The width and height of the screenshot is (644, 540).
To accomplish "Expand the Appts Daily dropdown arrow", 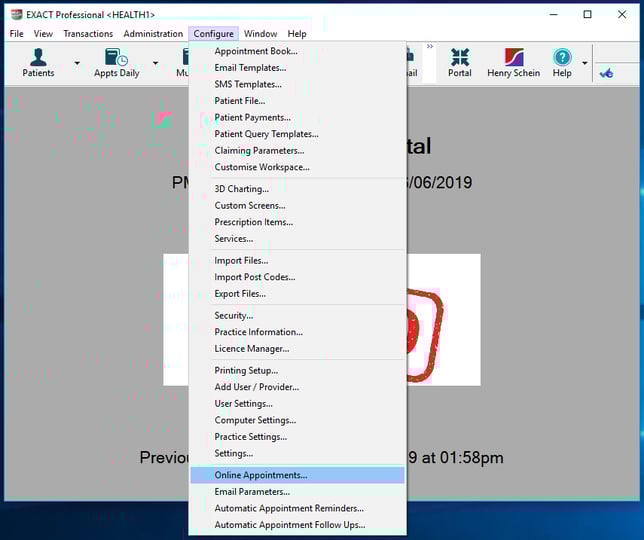I will (x=155, y=63).
